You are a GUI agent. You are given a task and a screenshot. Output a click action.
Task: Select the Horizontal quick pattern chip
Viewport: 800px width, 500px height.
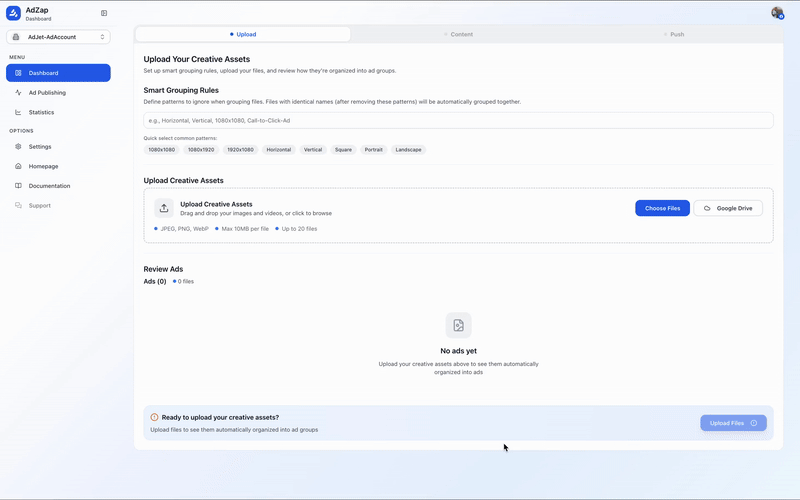[x=279, y=150]
